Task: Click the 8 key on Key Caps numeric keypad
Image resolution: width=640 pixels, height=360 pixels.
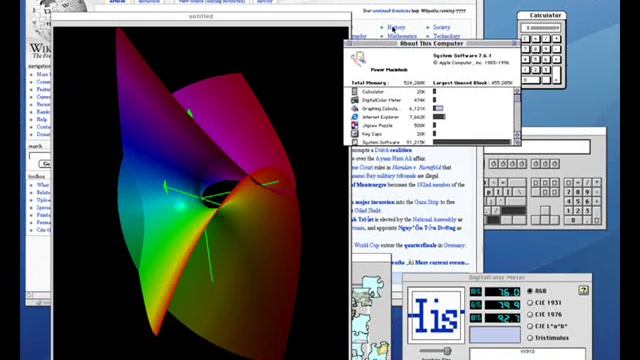Action: click(578, 192)
